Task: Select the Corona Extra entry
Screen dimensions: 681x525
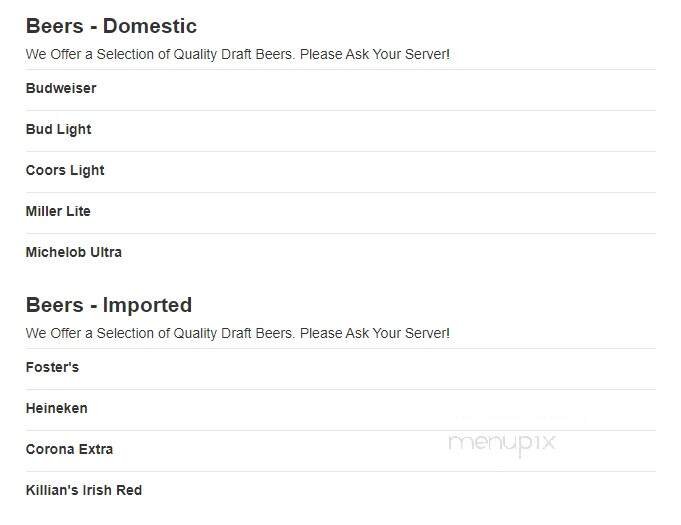Action: [69, 449]
